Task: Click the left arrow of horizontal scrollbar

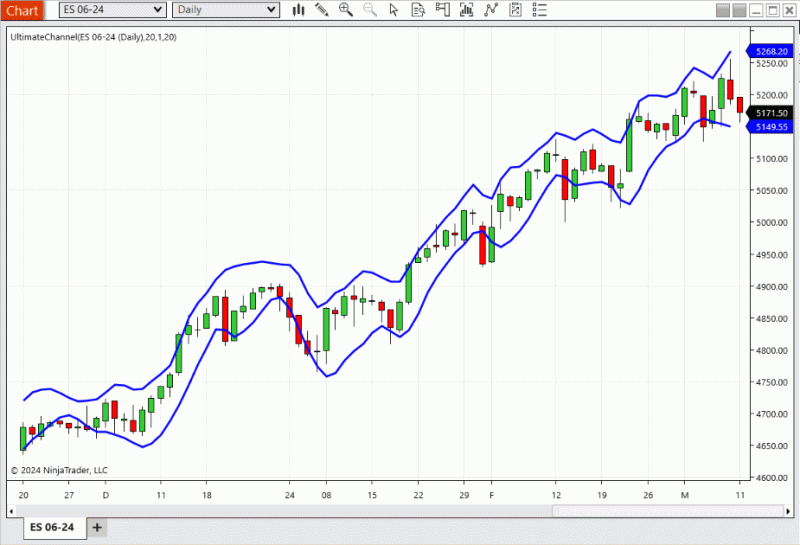Action: click(11, 511)
